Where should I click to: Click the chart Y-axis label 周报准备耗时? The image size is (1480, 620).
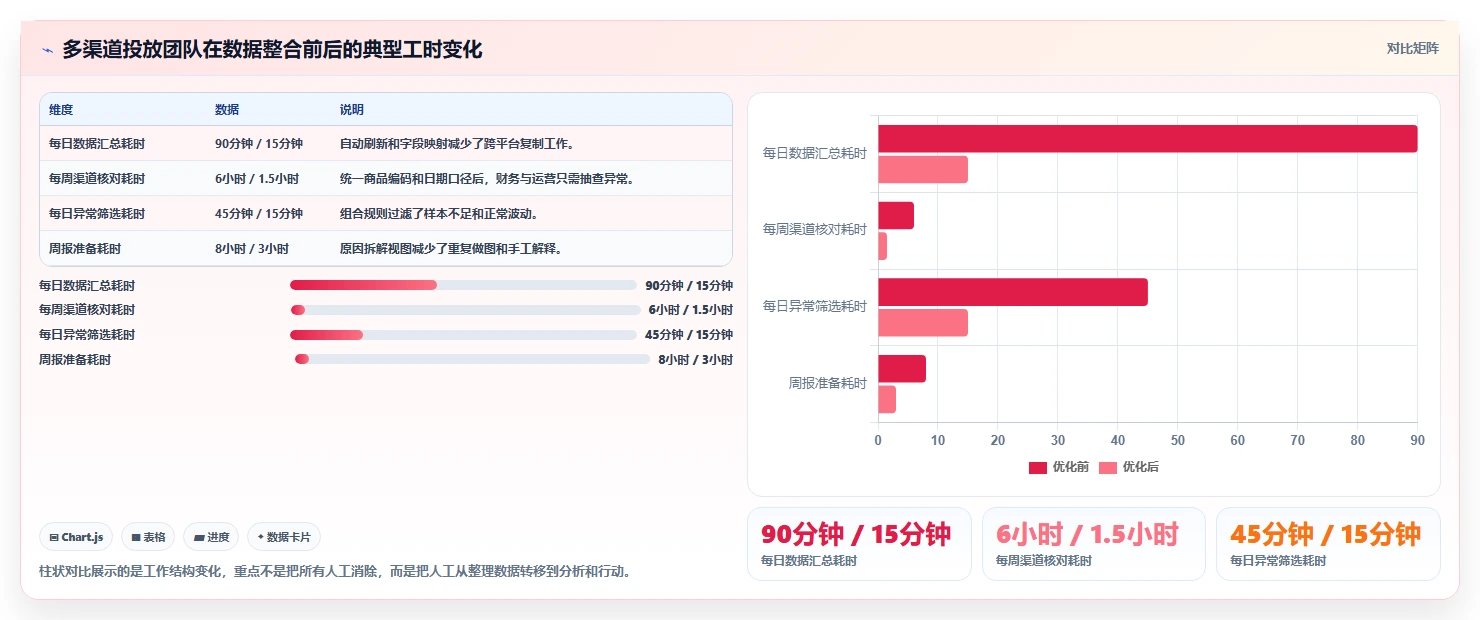[828, 384]
